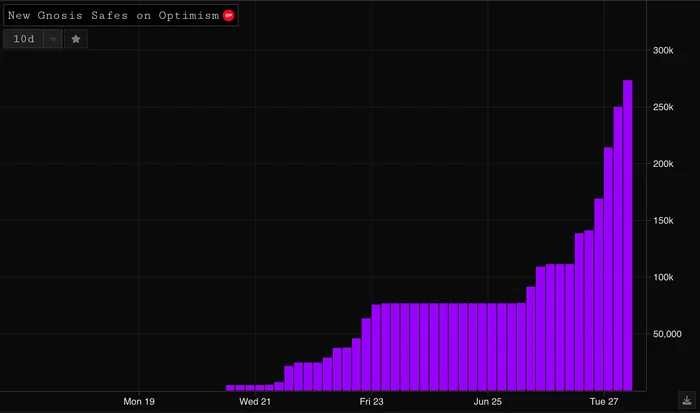This screenshot has width=700, height=413.
Task: Click the Fri 23 x-axis label
Action: pos(371,401)
